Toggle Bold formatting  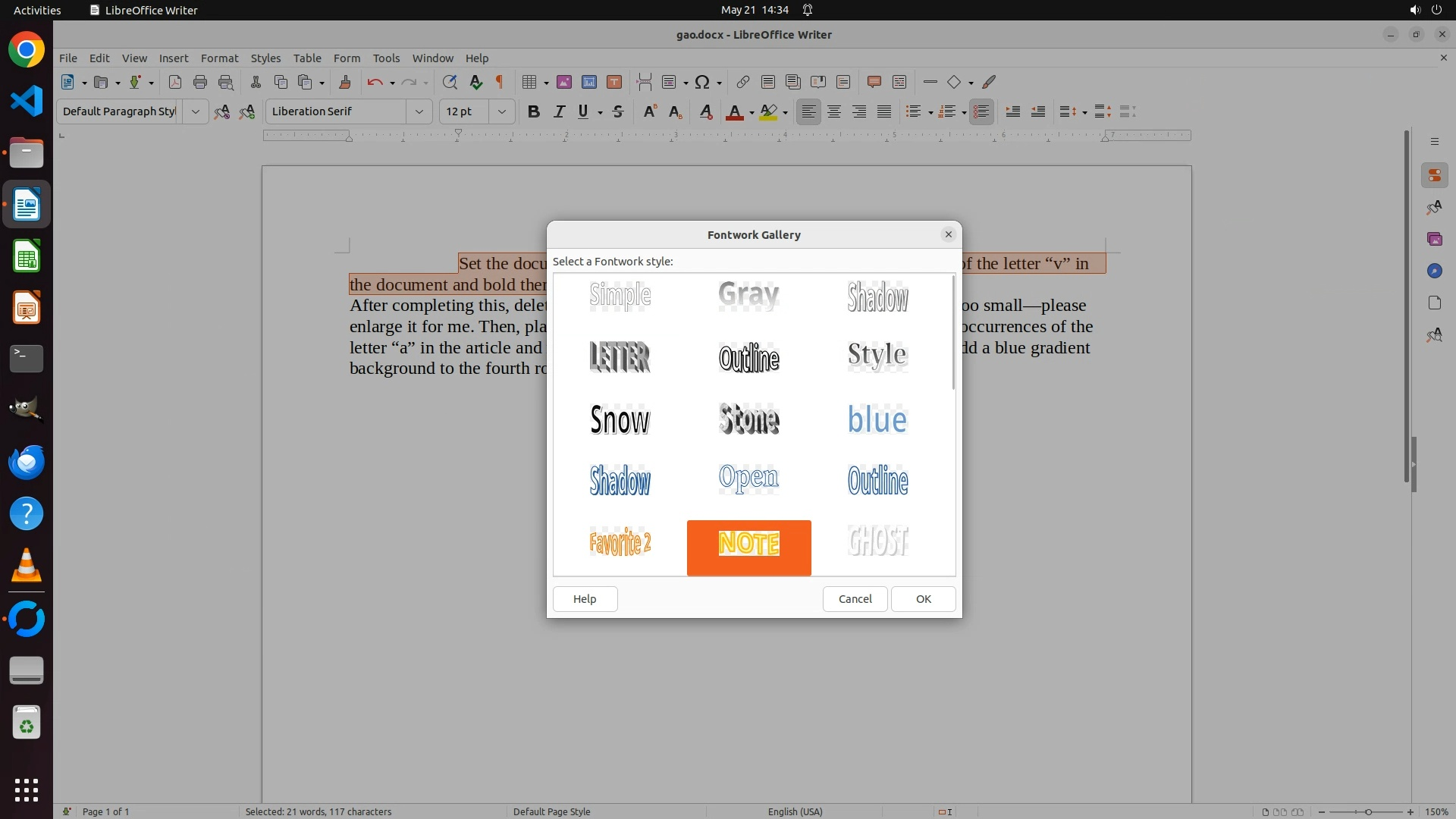(533, 111)
